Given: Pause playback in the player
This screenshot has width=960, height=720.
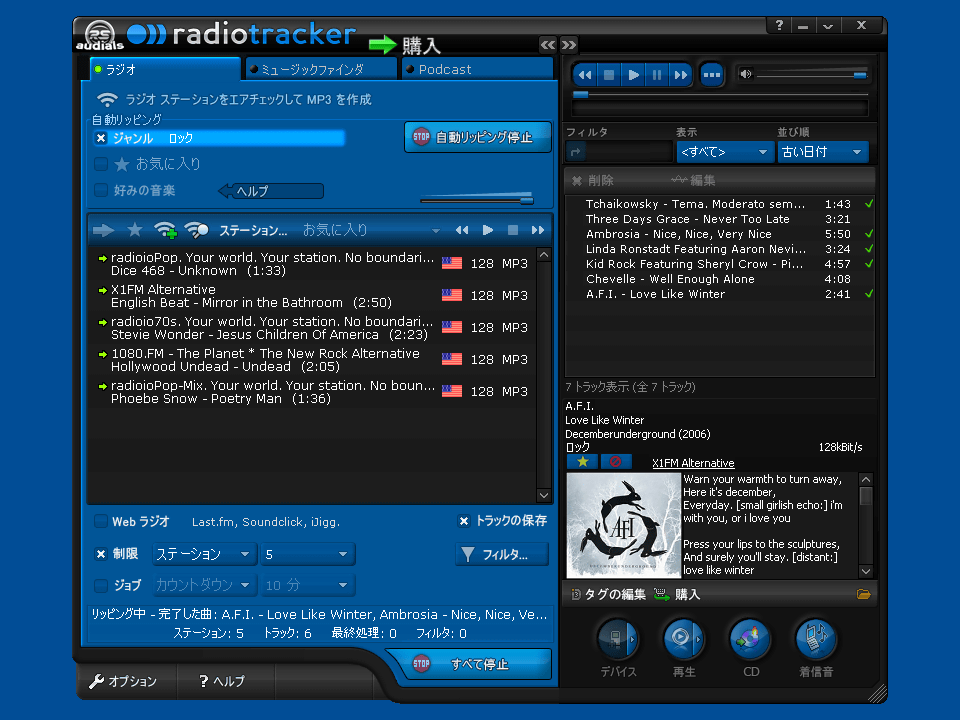Looking at the screenshot, I should click(657, 75).
